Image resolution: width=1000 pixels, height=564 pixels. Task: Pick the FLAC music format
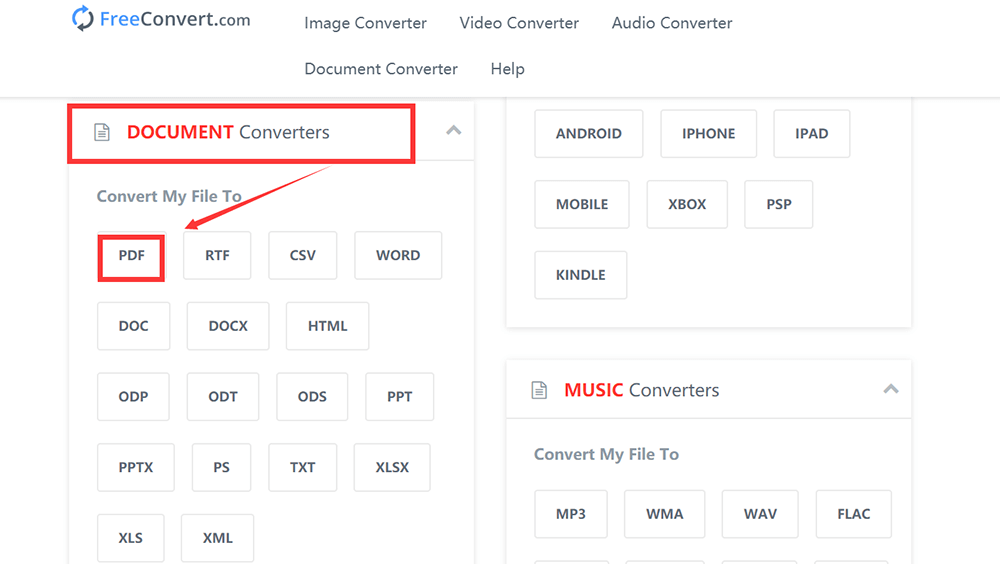click(853, 514)
